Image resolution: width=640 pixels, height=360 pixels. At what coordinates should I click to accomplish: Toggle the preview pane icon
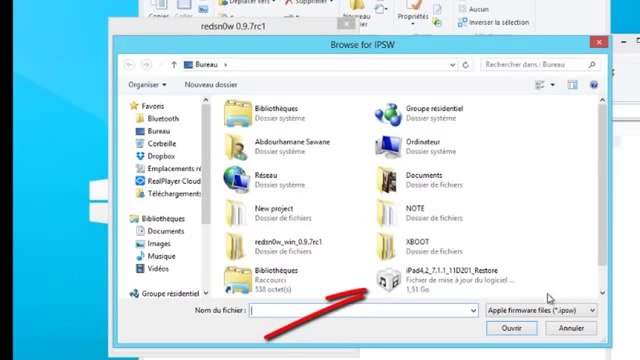pos(573,85)
